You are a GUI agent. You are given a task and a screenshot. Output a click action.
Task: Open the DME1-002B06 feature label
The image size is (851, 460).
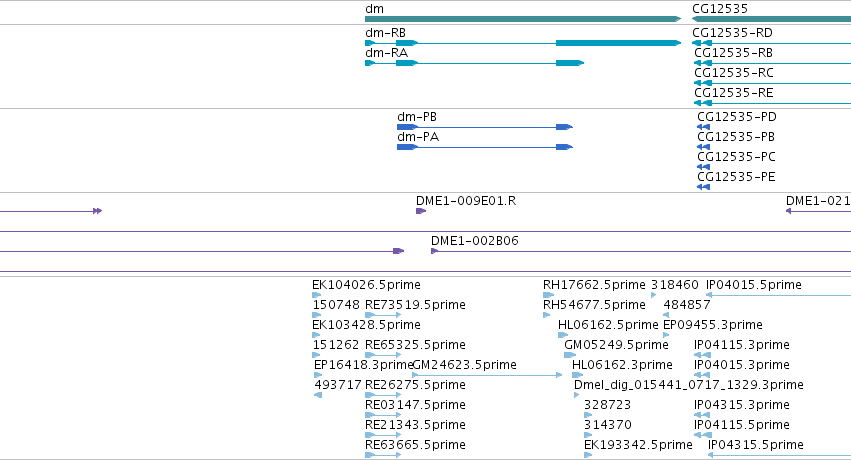(x=475, y=241)
